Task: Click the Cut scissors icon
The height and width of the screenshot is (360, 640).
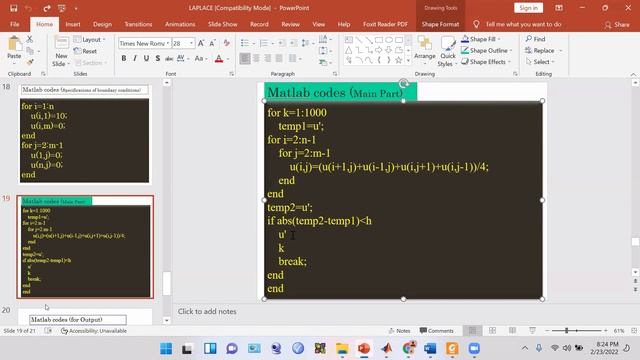Action: click(29, 39)
